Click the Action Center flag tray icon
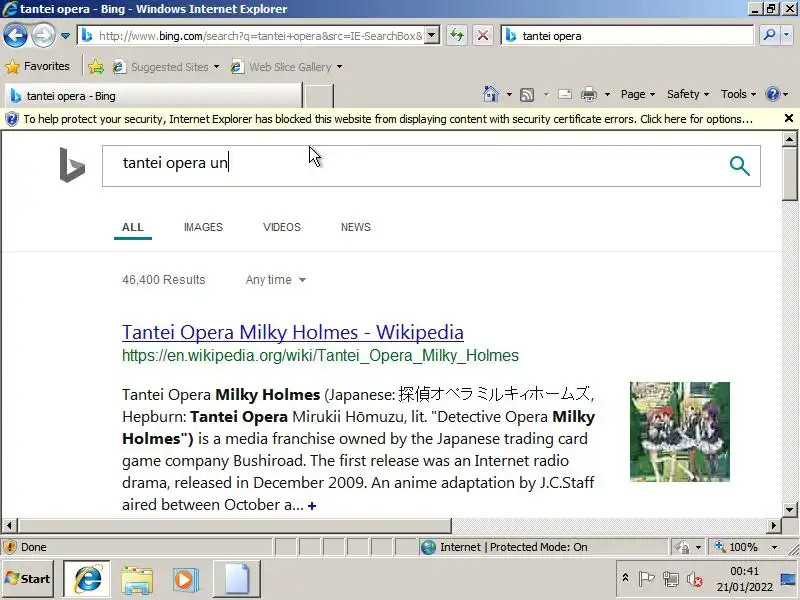Screen dimensions: 800x600 (646, 579)
